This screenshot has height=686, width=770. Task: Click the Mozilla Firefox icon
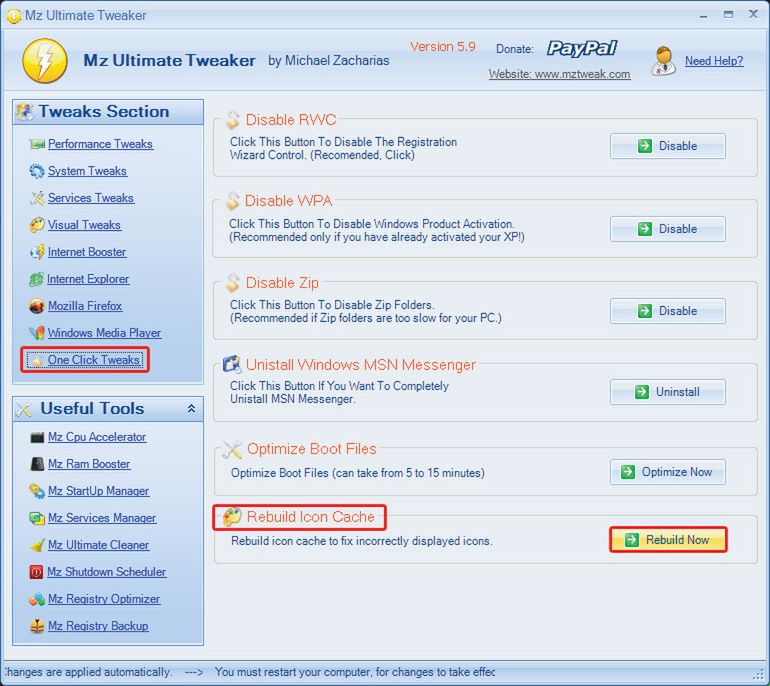click(x=37, y=306)
